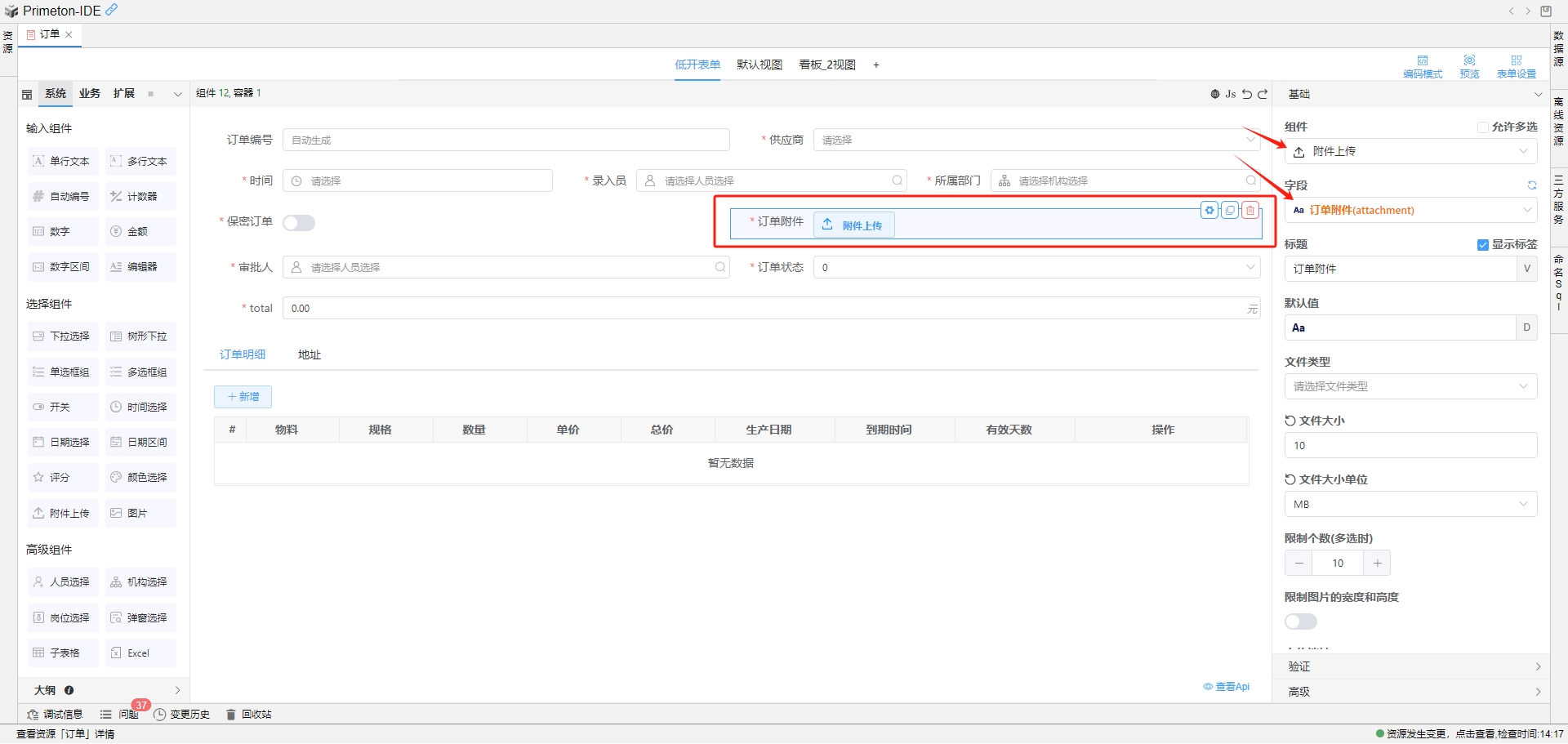The height and width of the screenshot is (744, 1568).
Task: Toggle the 保密订单 switch
Action: click(299, 223)
